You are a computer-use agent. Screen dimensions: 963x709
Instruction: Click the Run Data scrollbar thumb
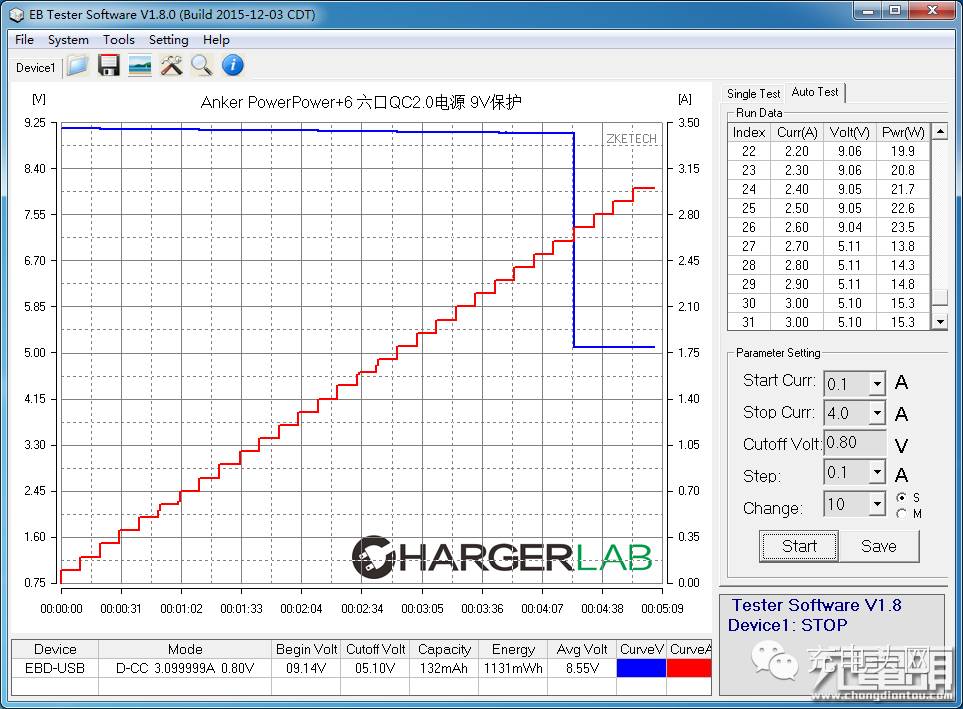point(940,297)
